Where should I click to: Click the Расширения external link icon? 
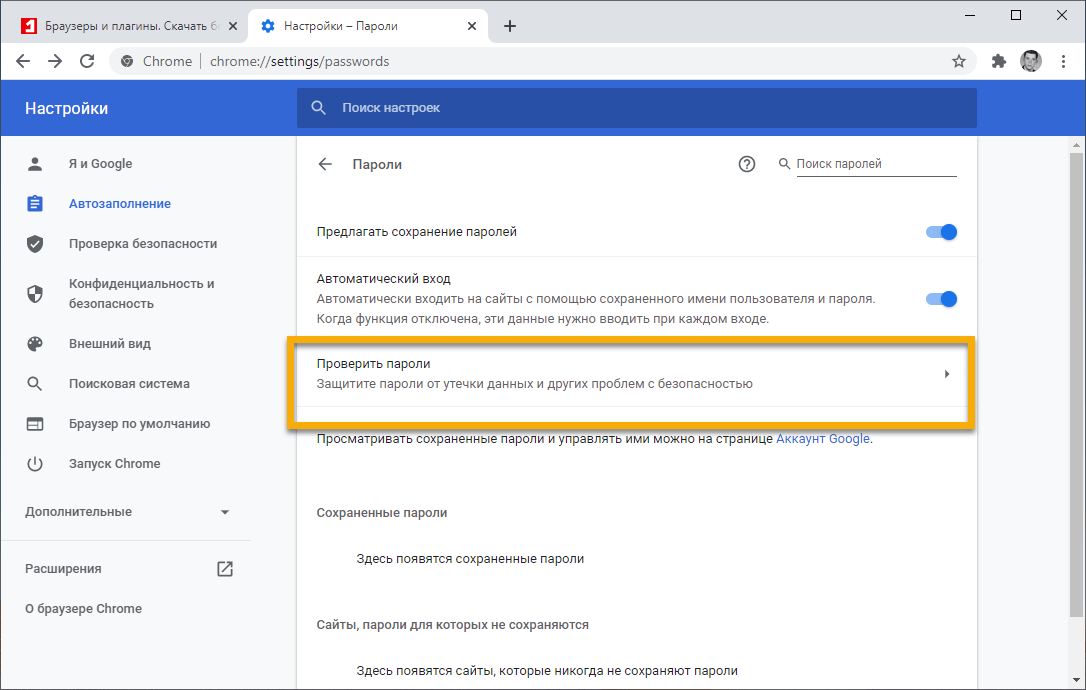coord(225,569)
